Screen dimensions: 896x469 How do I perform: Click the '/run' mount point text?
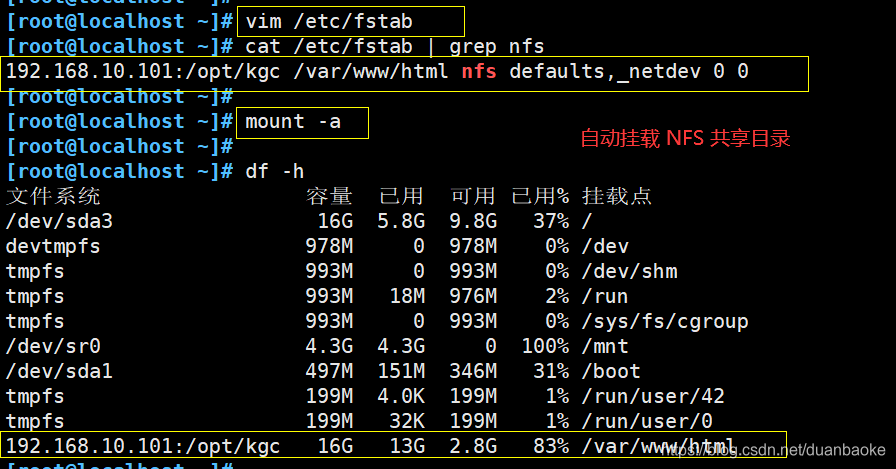coord(605,296)
